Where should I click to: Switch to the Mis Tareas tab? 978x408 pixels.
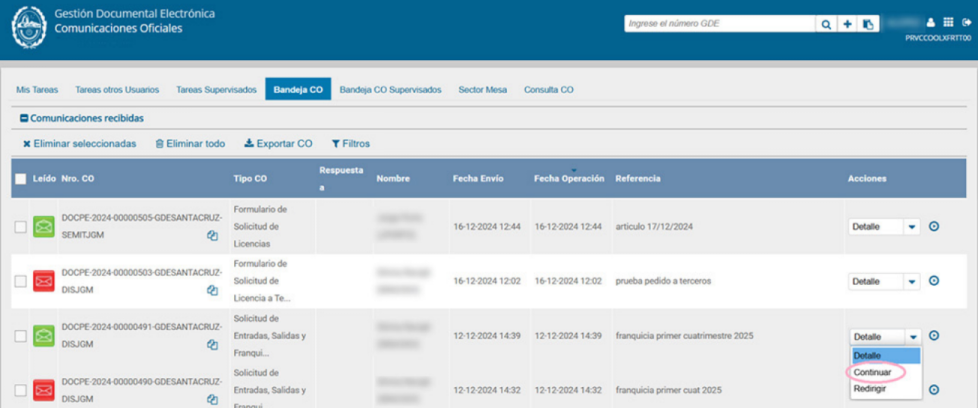37,90
